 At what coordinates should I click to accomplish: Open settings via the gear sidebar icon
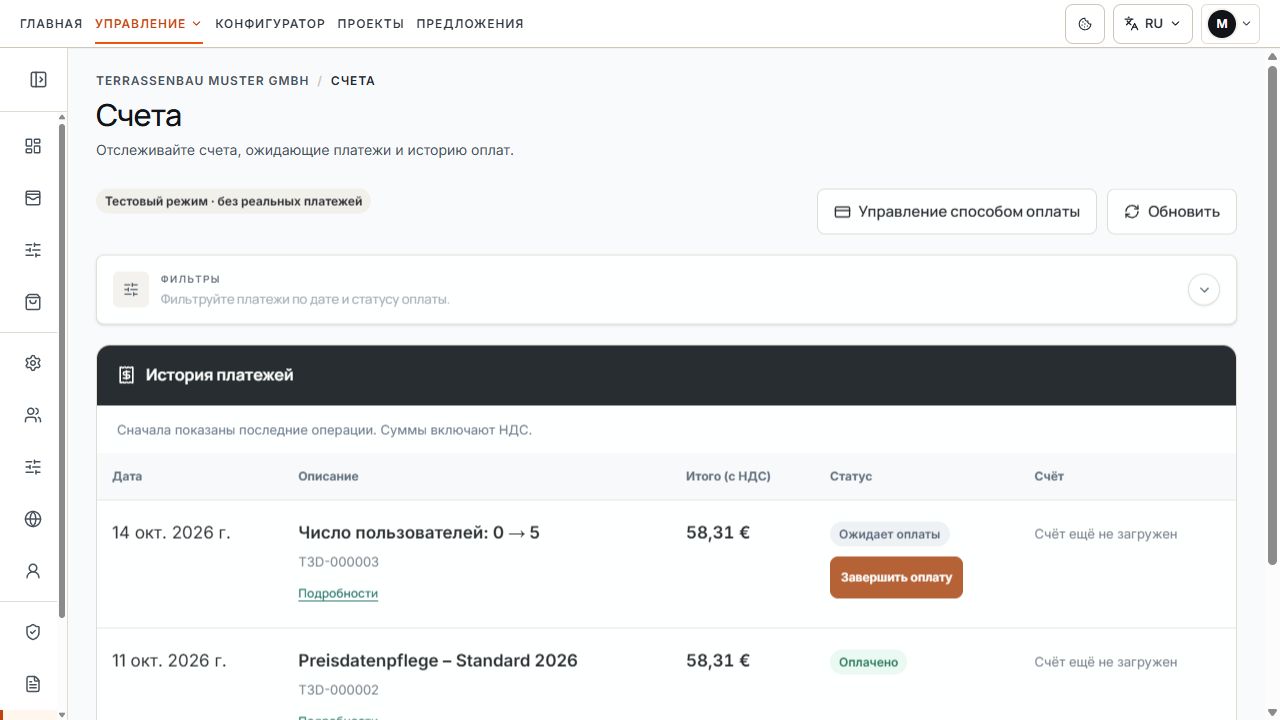[x=33, y=363]
